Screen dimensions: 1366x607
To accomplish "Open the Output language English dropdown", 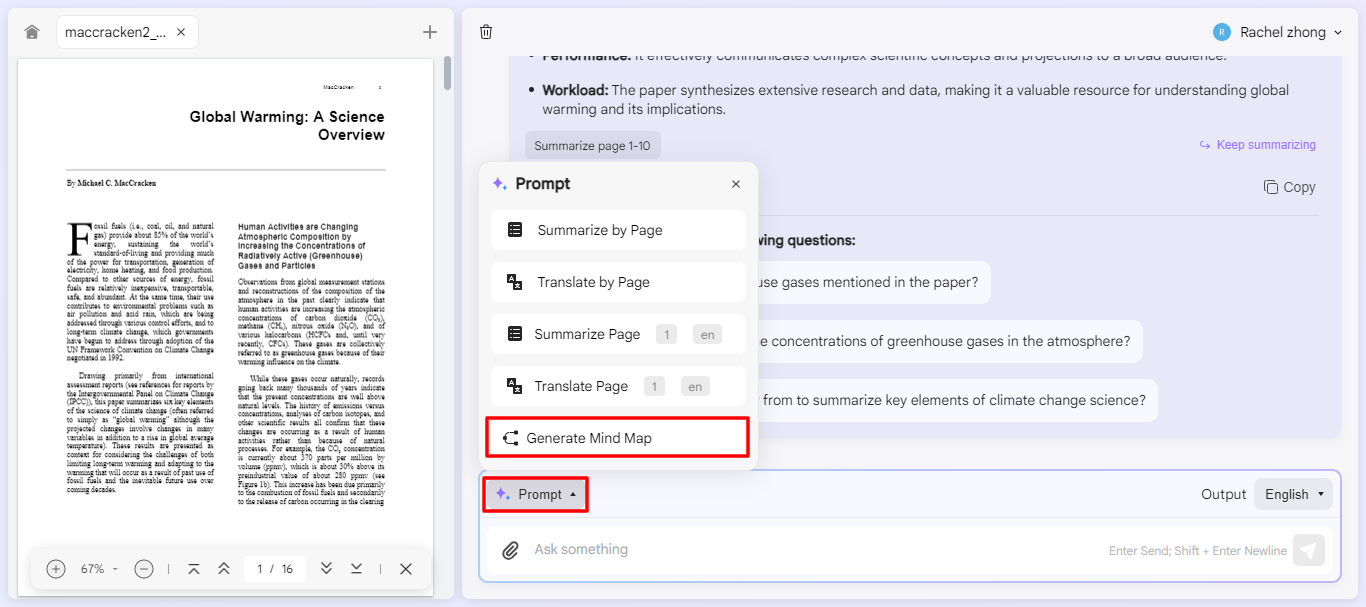I will tap(1293, 493).
